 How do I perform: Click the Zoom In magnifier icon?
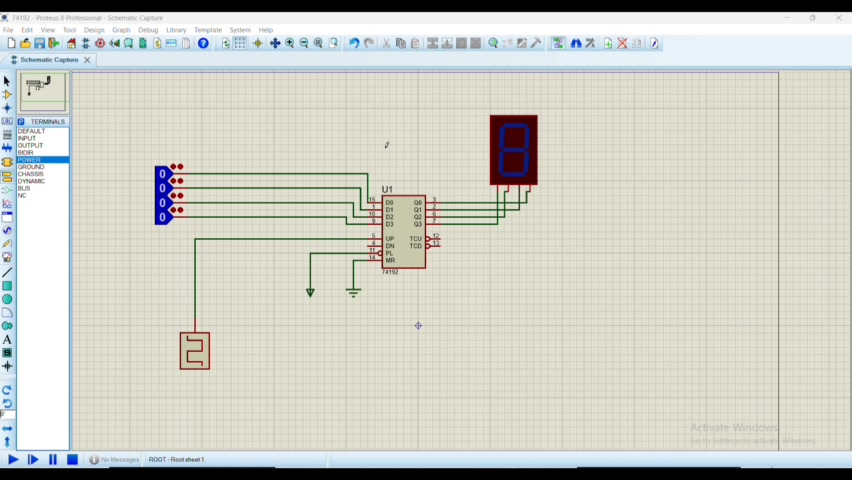tap(290, 43)
